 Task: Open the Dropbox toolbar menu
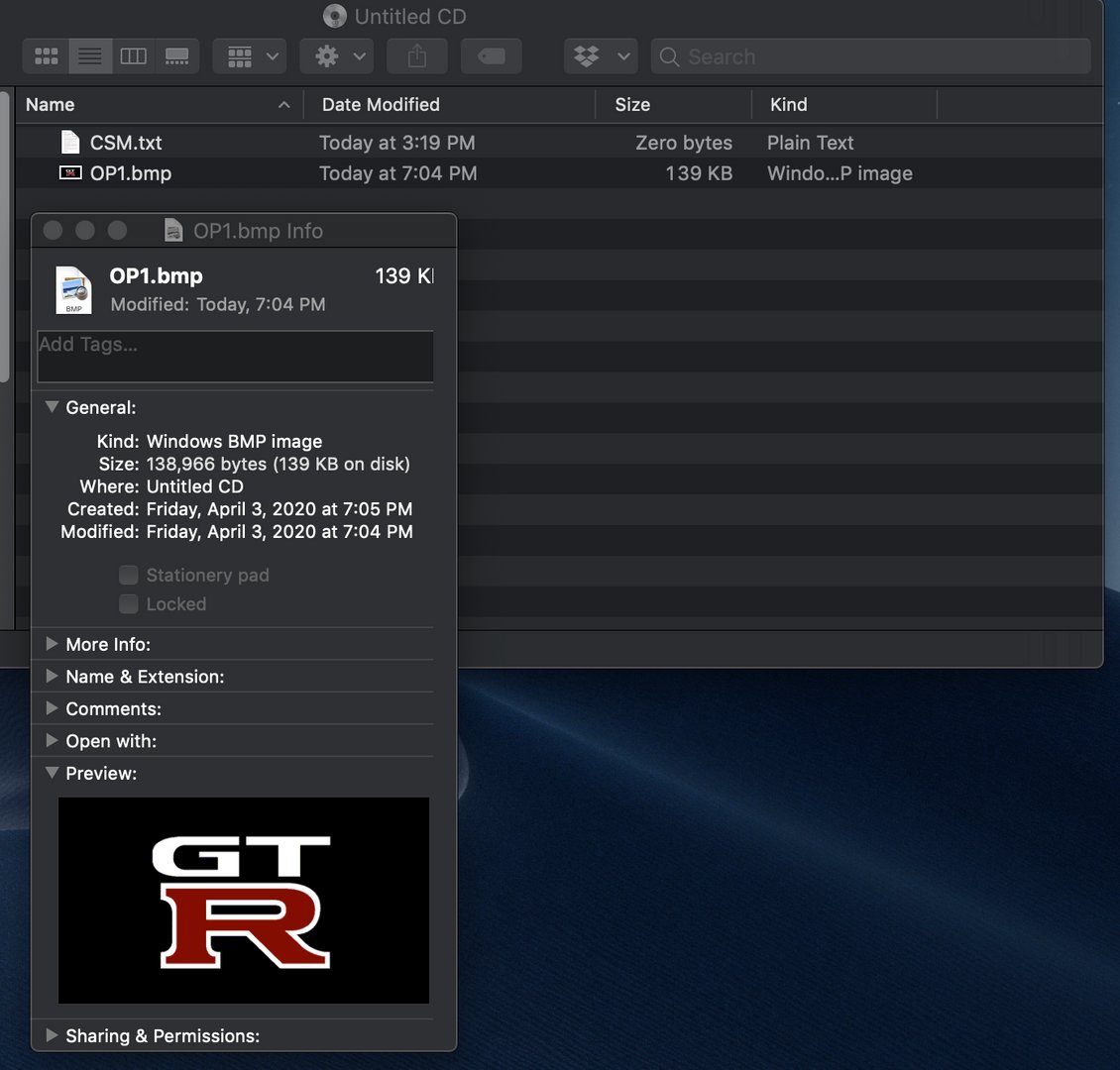(x=601, y=56)
